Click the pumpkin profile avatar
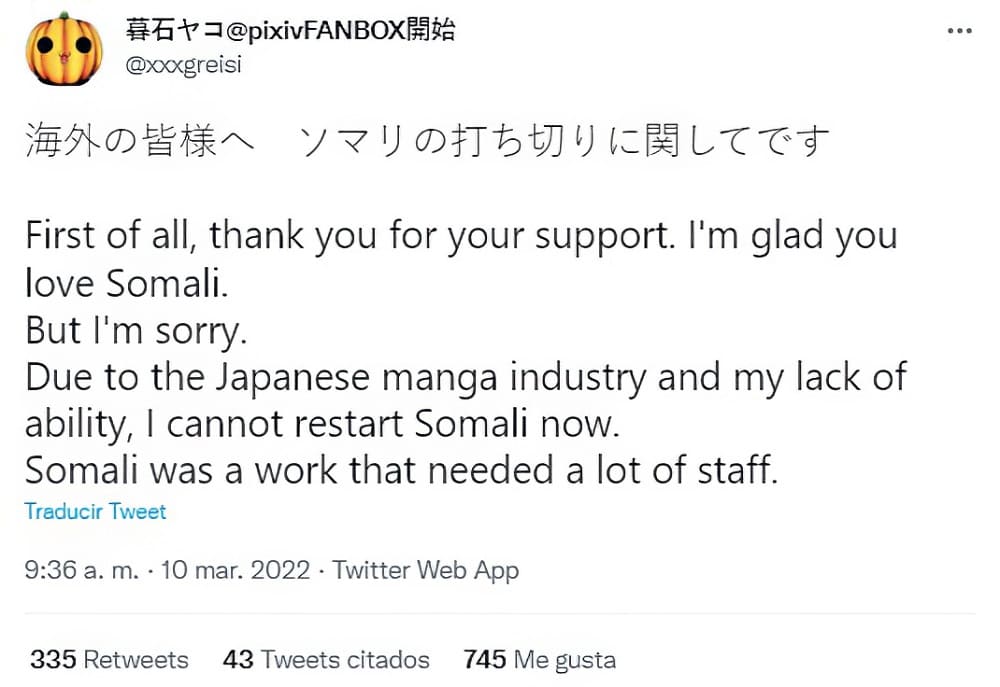 pos(63,48)
